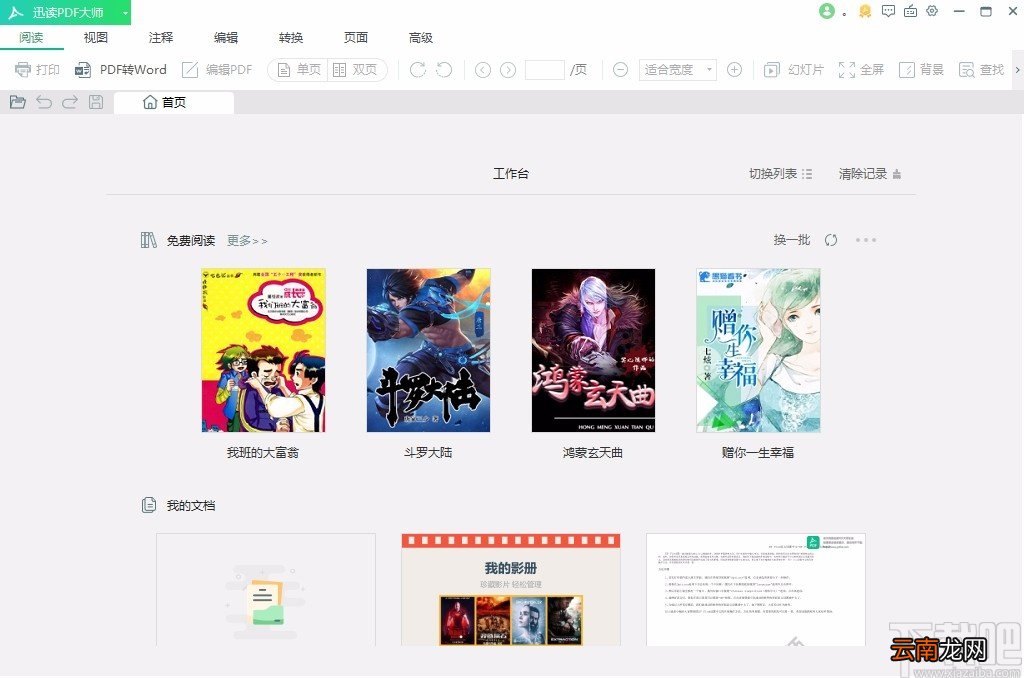Open the blank document placeholder thumbnail
Image resolution: width=1024 pixels, height=678 pixels.
point(266,590)
